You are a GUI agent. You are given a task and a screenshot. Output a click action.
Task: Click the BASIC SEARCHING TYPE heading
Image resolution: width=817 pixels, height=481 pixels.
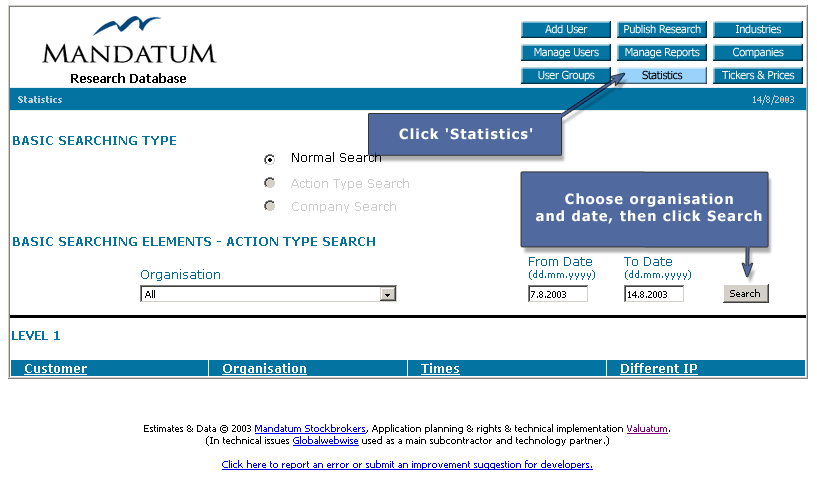pyautogui.click(x=94, y=141)
